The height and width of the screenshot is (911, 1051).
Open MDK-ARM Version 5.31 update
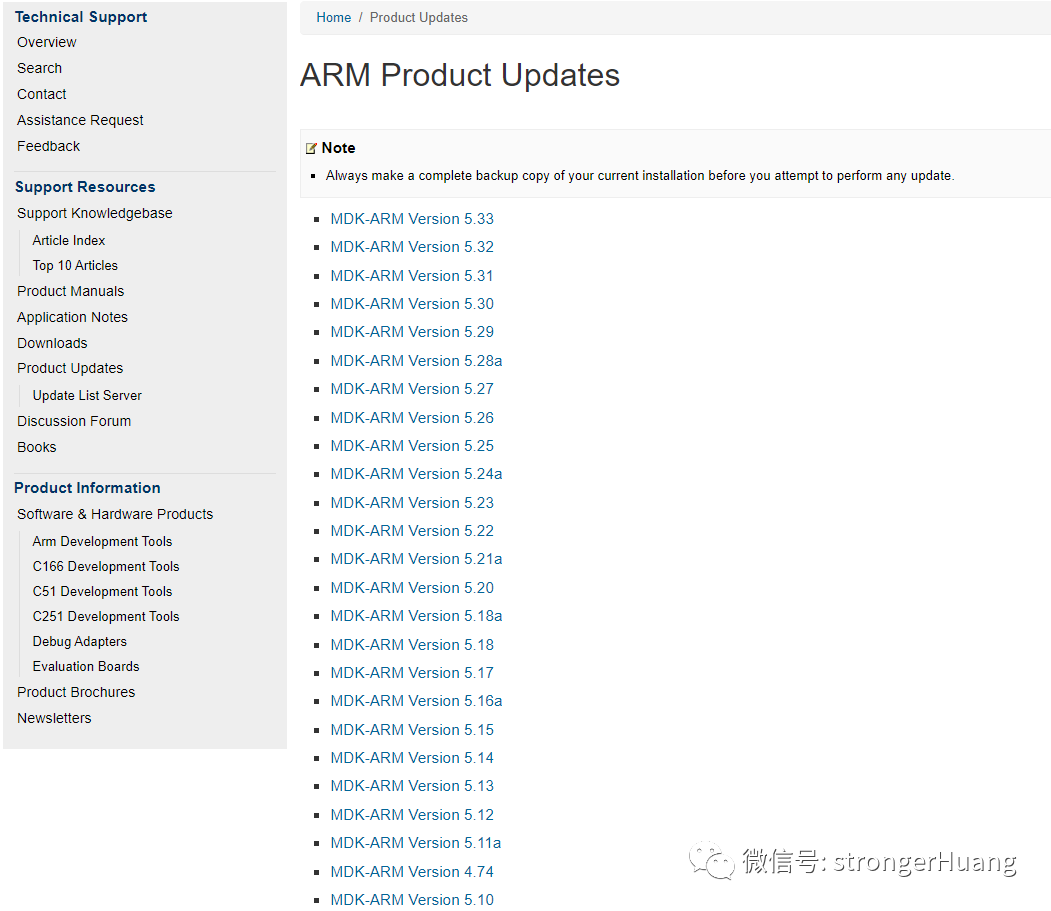coord(412,276)
